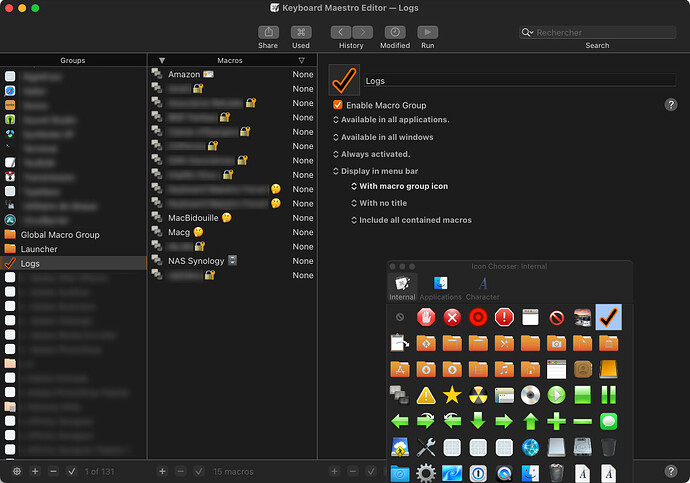690x483 pixels.
Task: Choose the blue network globe icon
Action: (x=530, y=448)
